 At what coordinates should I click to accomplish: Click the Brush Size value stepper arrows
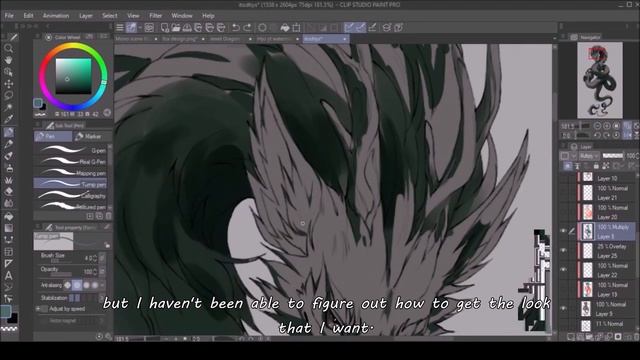[x=95, y=258]
